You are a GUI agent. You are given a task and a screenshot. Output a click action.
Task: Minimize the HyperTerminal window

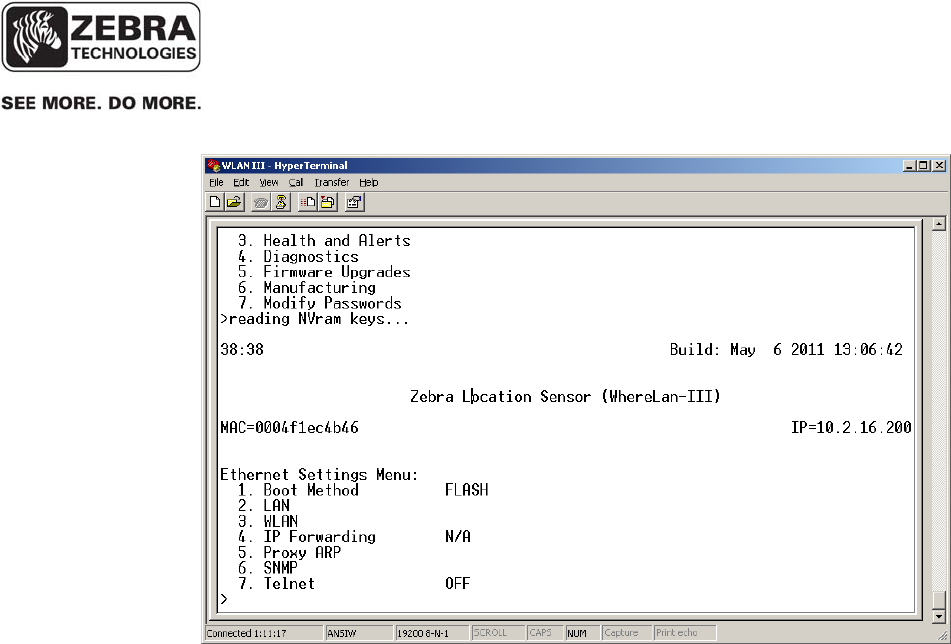[x=909, y=166]
